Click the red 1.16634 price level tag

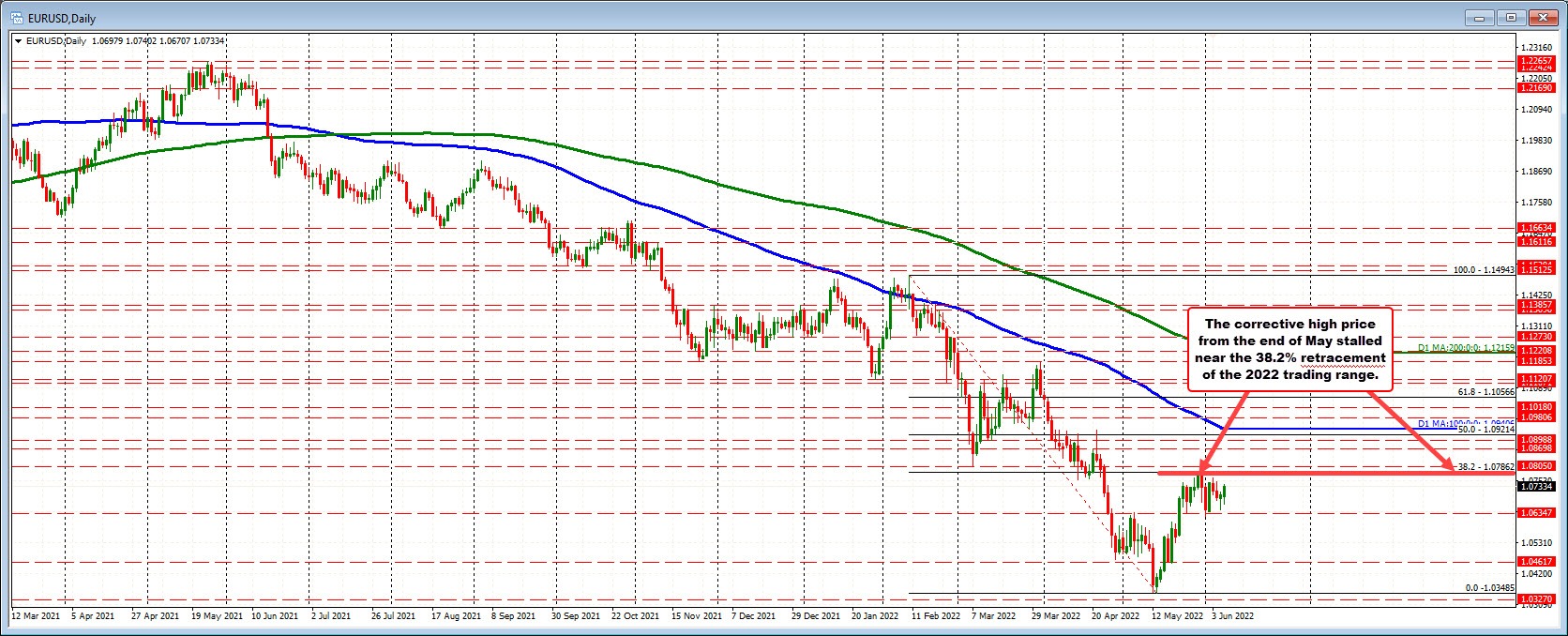(1537, 227)
